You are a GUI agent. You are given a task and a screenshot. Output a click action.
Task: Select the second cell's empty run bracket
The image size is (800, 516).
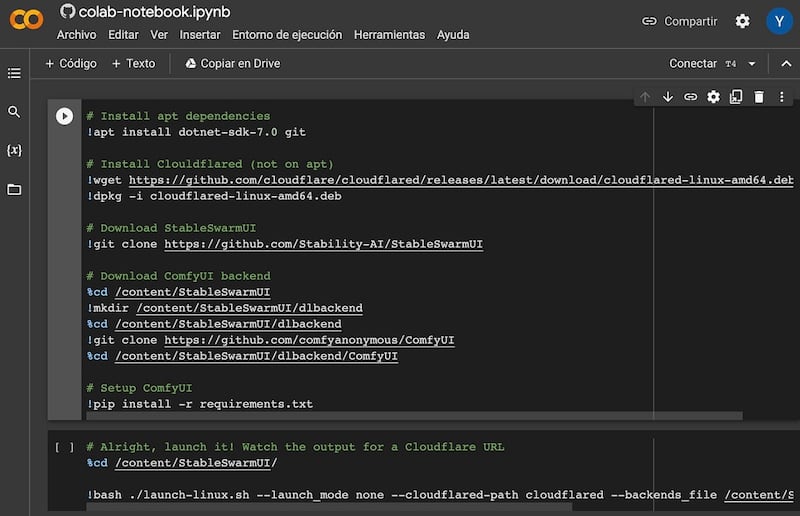(64, 447)
